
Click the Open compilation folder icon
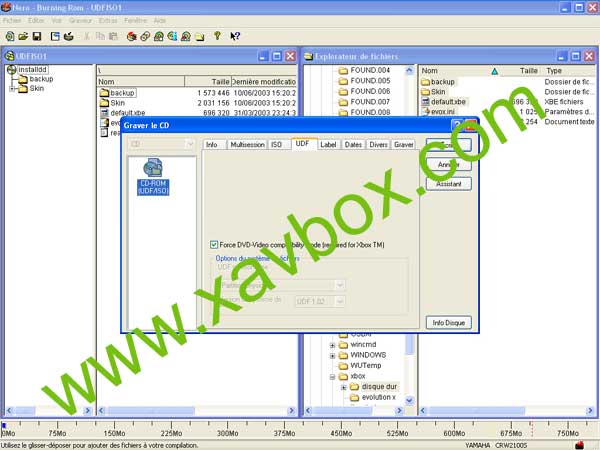point(23,36)
